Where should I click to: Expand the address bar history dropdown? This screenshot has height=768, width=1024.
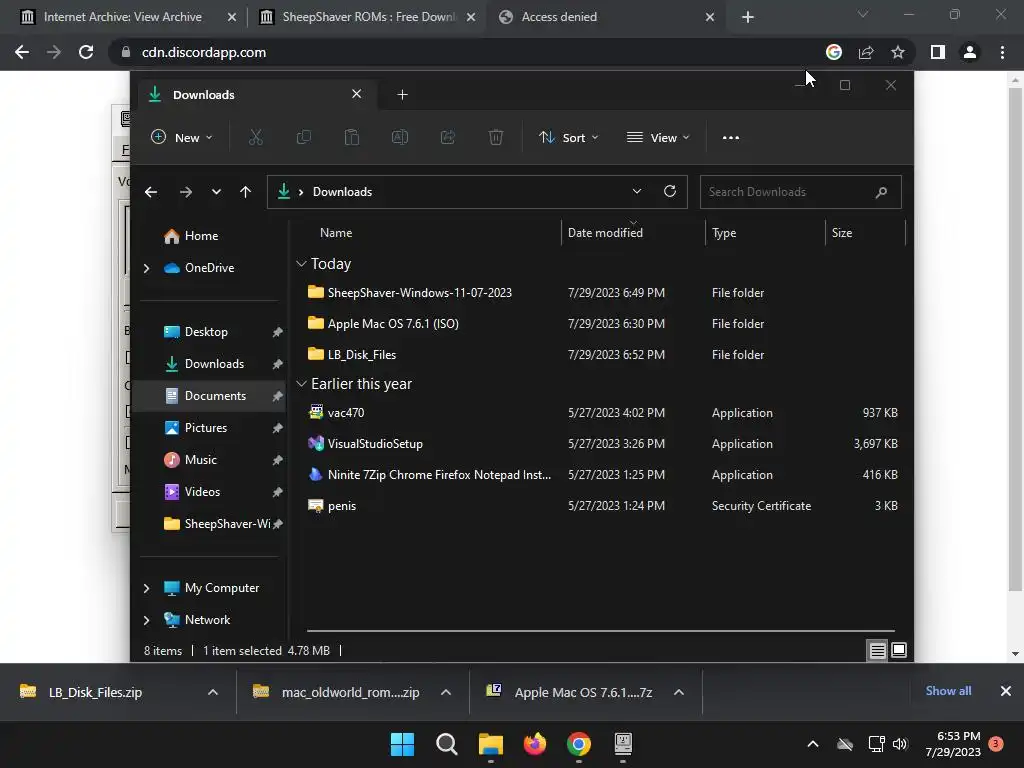(637, 191)
